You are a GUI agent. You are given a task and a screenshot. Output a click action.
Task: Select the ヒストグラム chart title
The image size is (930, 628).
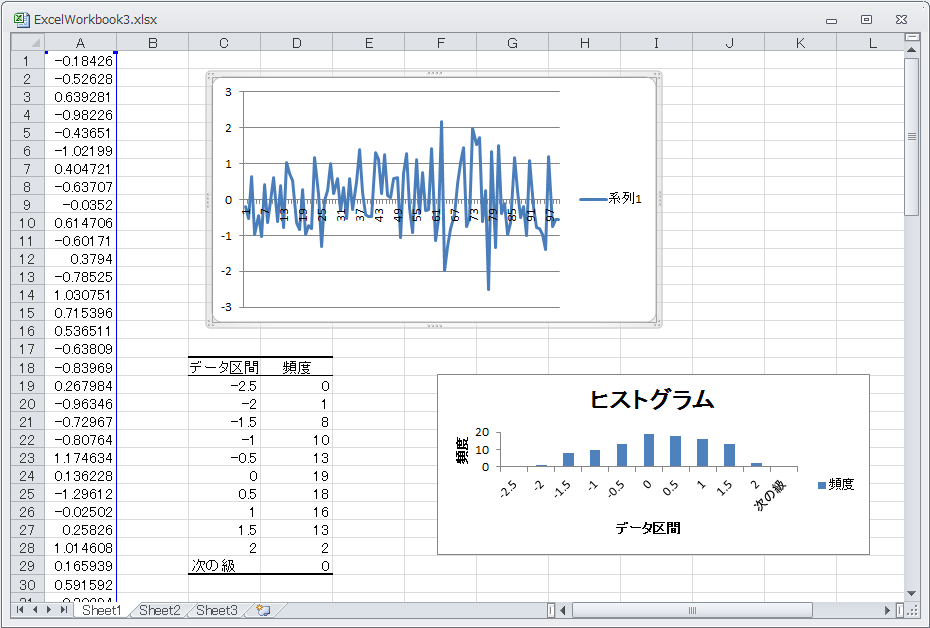click(652, 400)
